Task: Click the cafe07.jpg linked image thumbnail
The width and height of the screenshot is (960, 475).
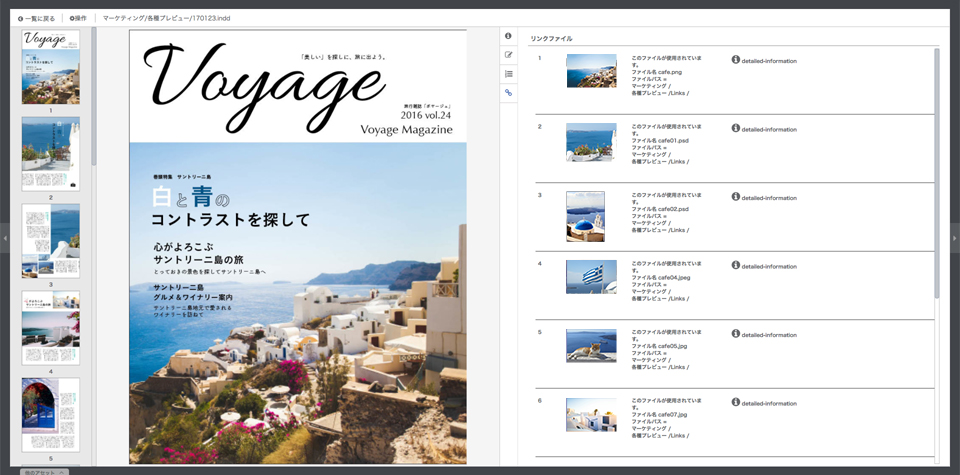Action: [591, 414]
